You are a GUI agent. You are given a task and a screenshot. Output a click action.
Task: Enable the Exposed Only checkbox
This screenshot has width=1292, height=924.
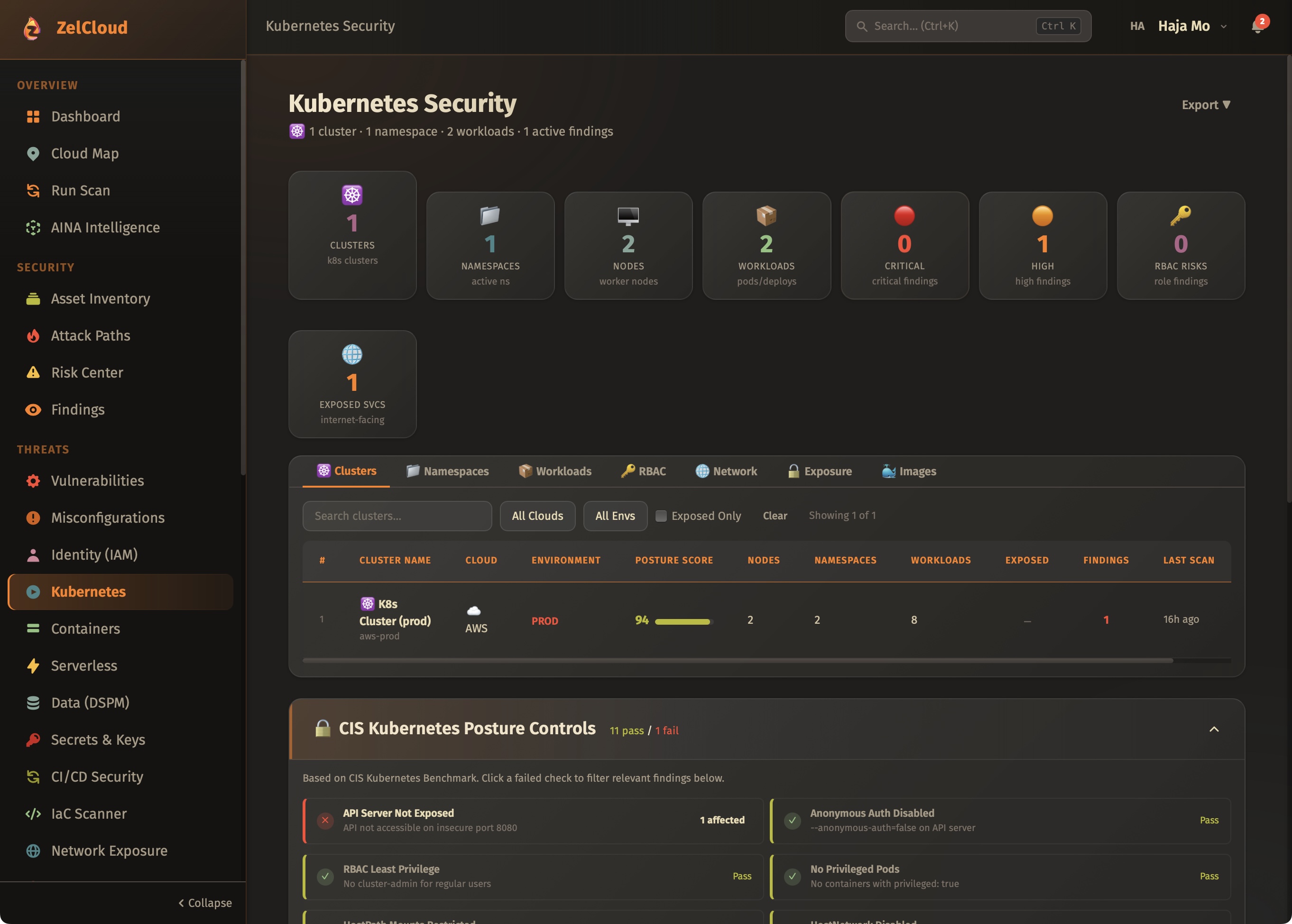point(661,516)
